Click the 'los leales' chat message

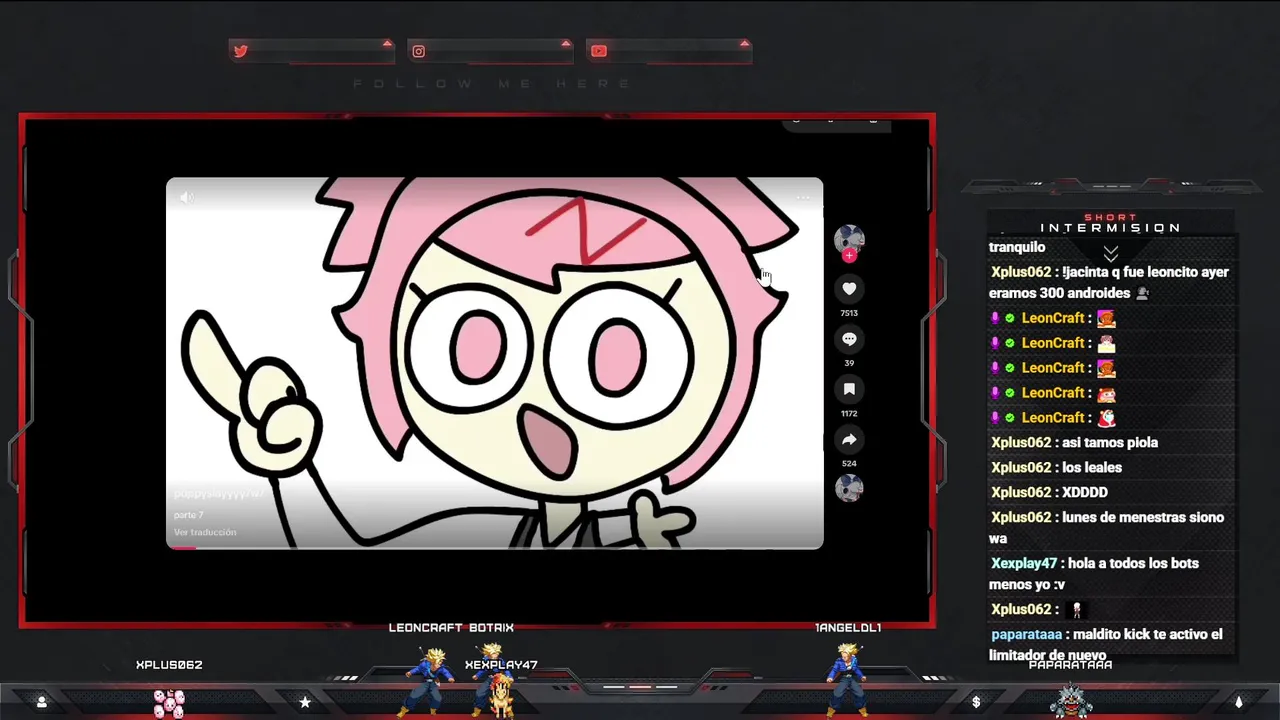[1092, 468]
